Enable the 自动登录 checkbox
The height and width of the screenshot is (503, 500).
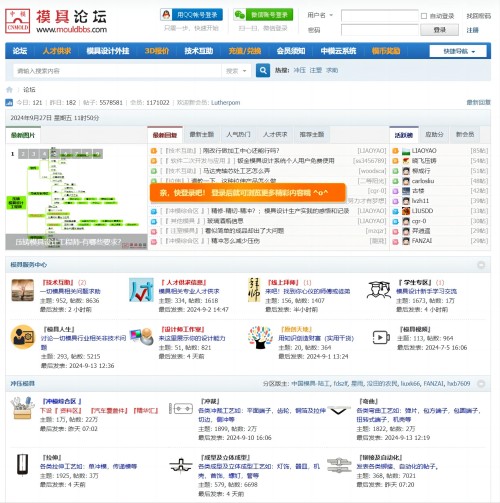pos(424,16)
